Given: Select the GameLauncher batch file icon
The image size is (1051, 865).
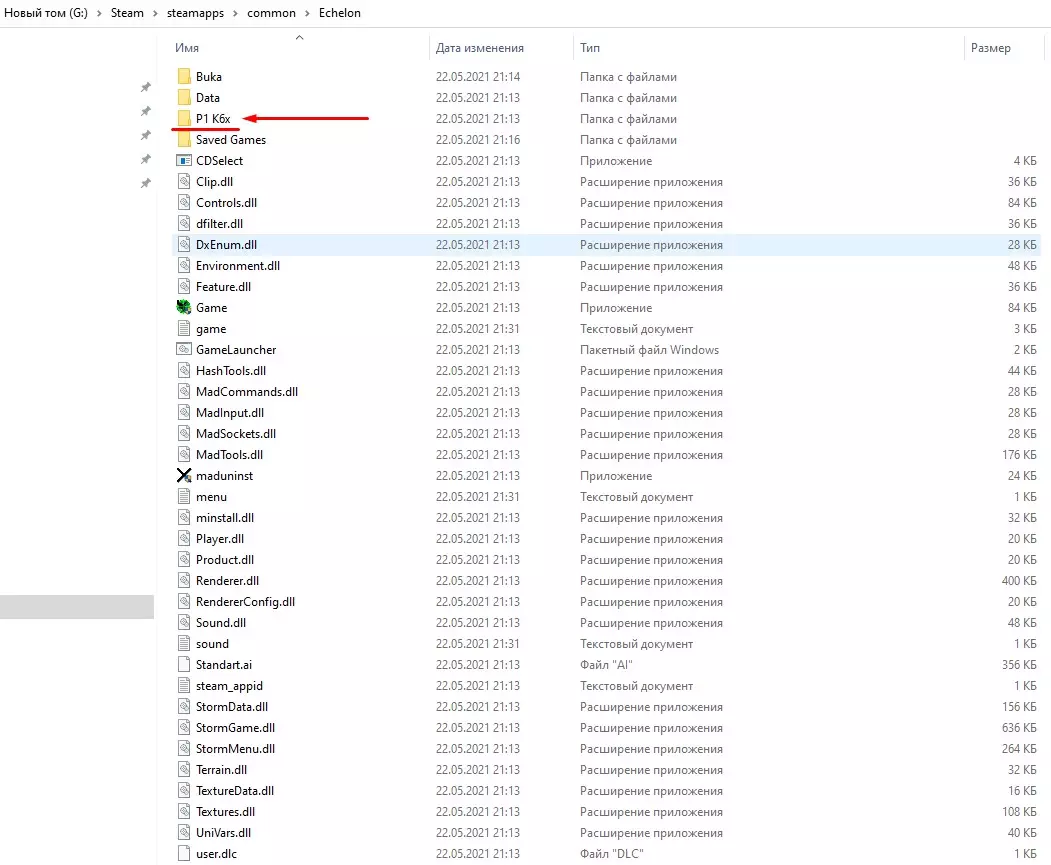Looking at the screenshot, I should coord(184,350).
